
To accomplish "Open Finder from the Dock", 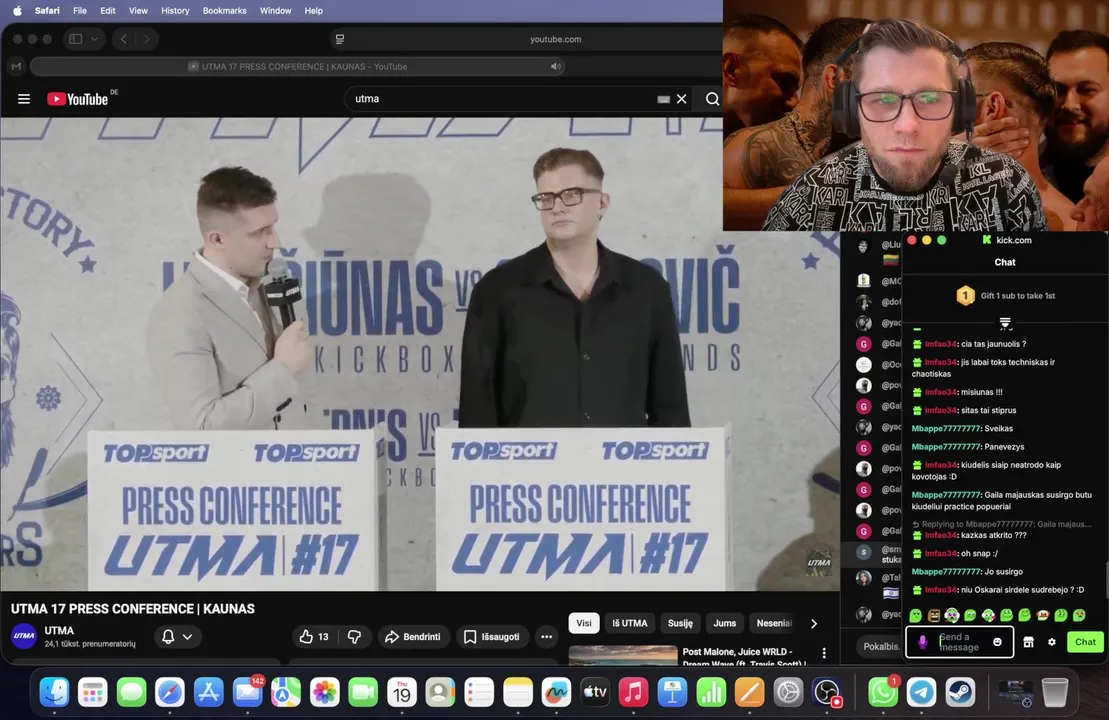I will click(54, 692).
